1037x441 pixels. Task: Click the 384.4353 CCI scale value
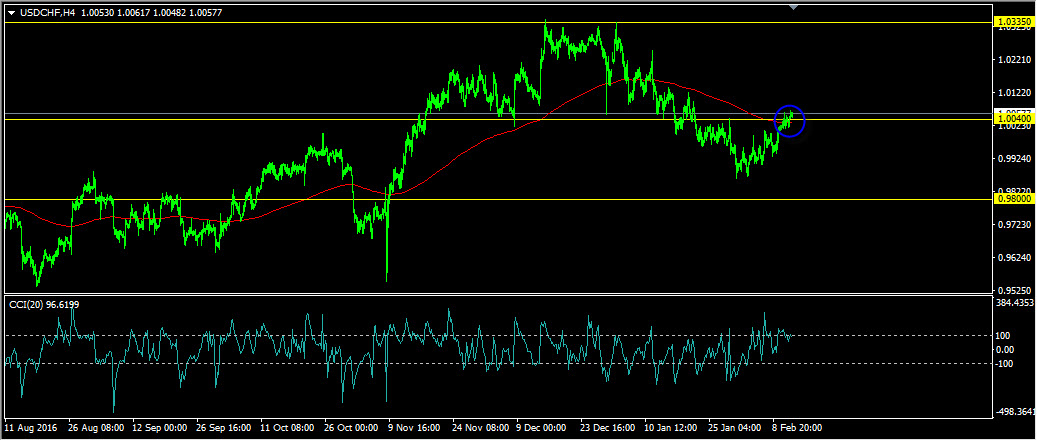point(1015,303)
